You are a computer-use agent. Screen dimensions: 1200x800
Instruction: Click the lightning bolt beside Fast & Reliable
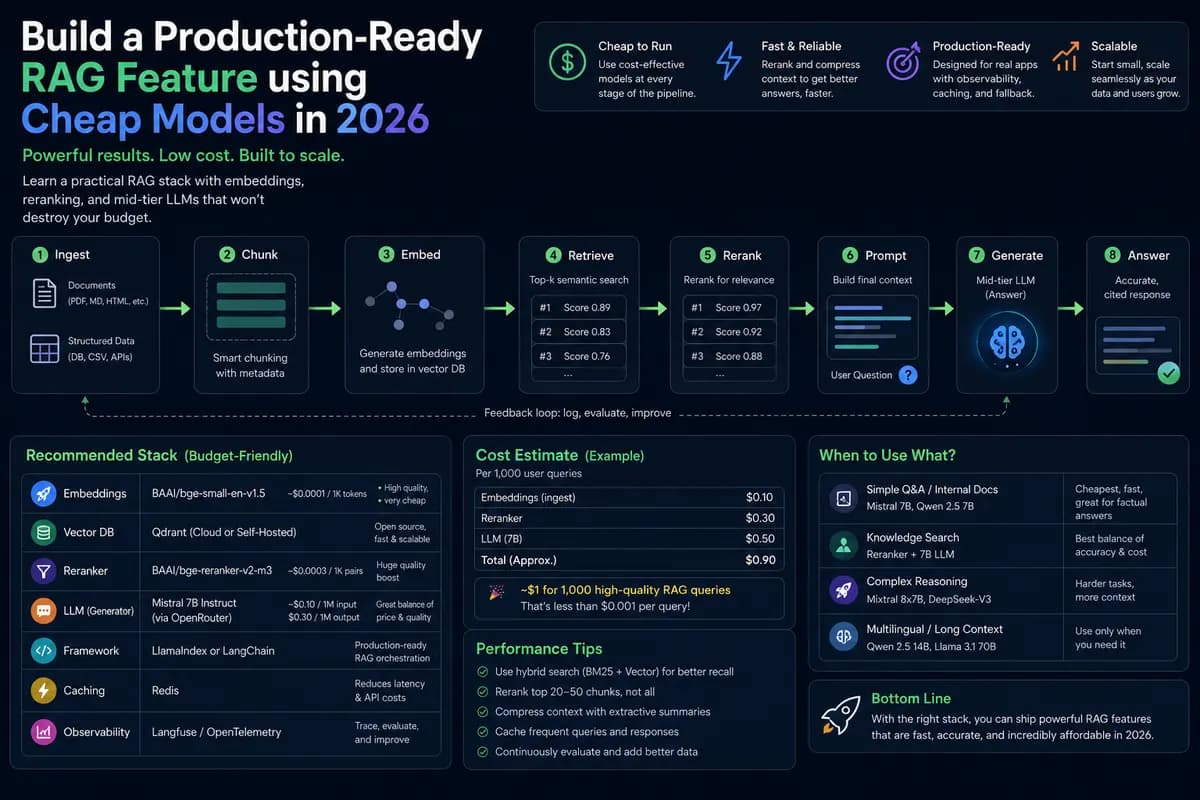(x=730, y=62)
